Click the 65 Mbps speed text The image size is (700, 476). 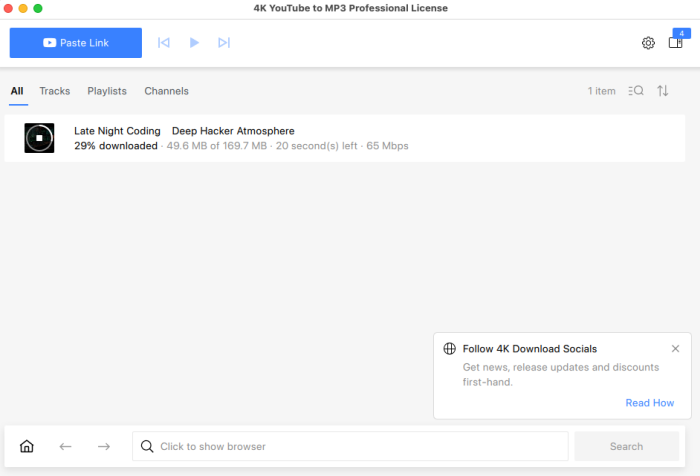coord(387,146)
